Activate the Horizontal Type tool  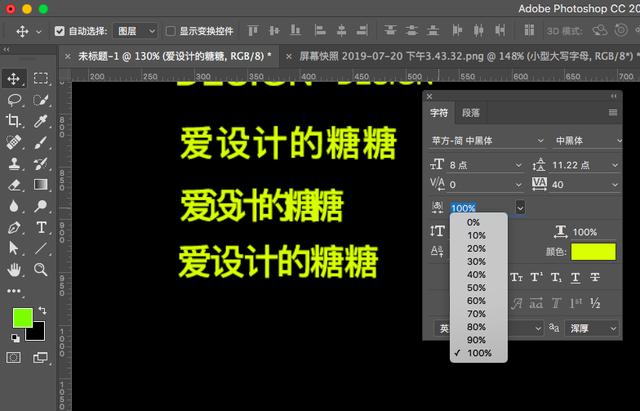point(41,227)
